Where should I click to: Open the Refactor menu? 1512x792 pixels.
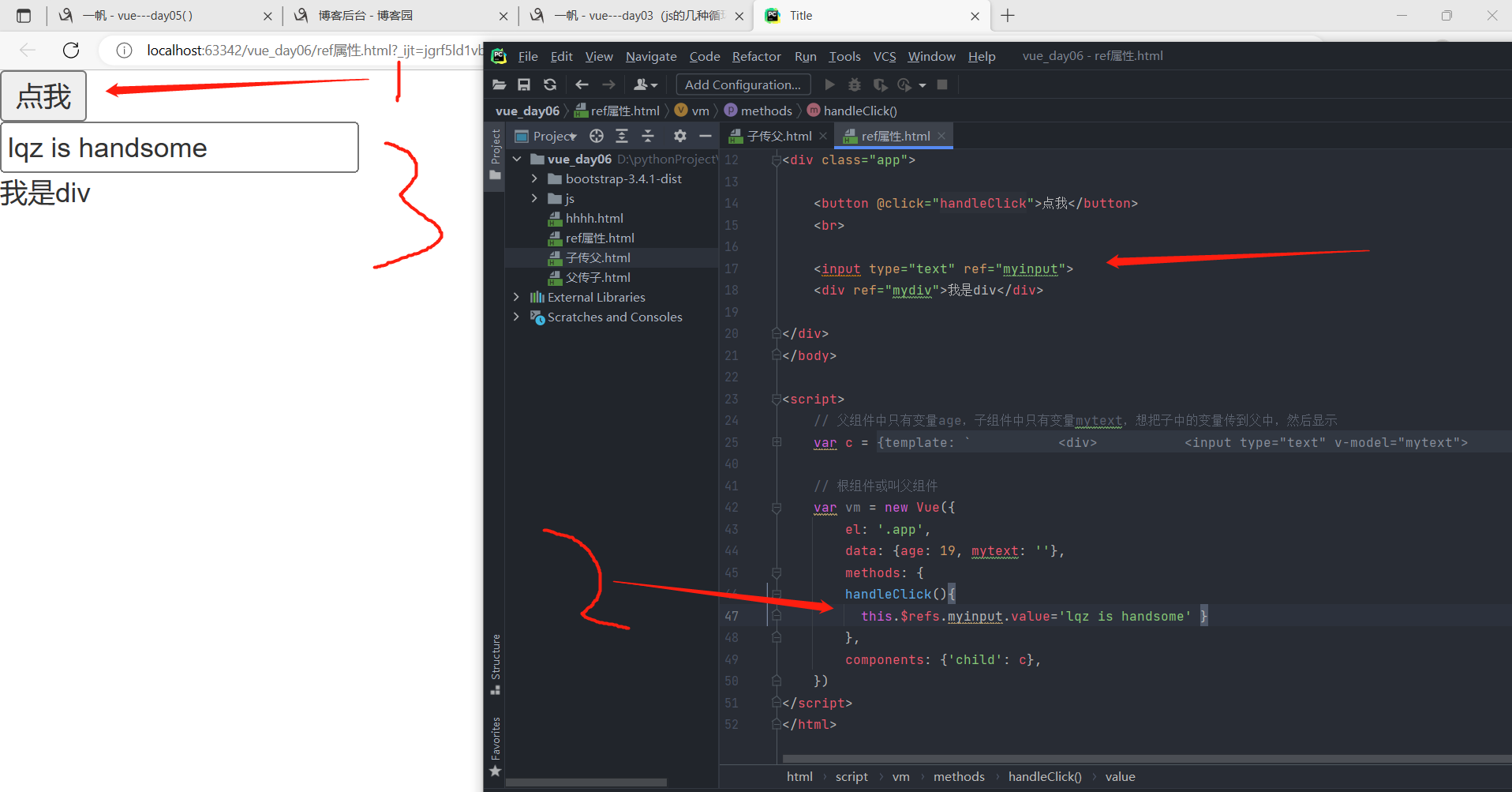point(756,56)
